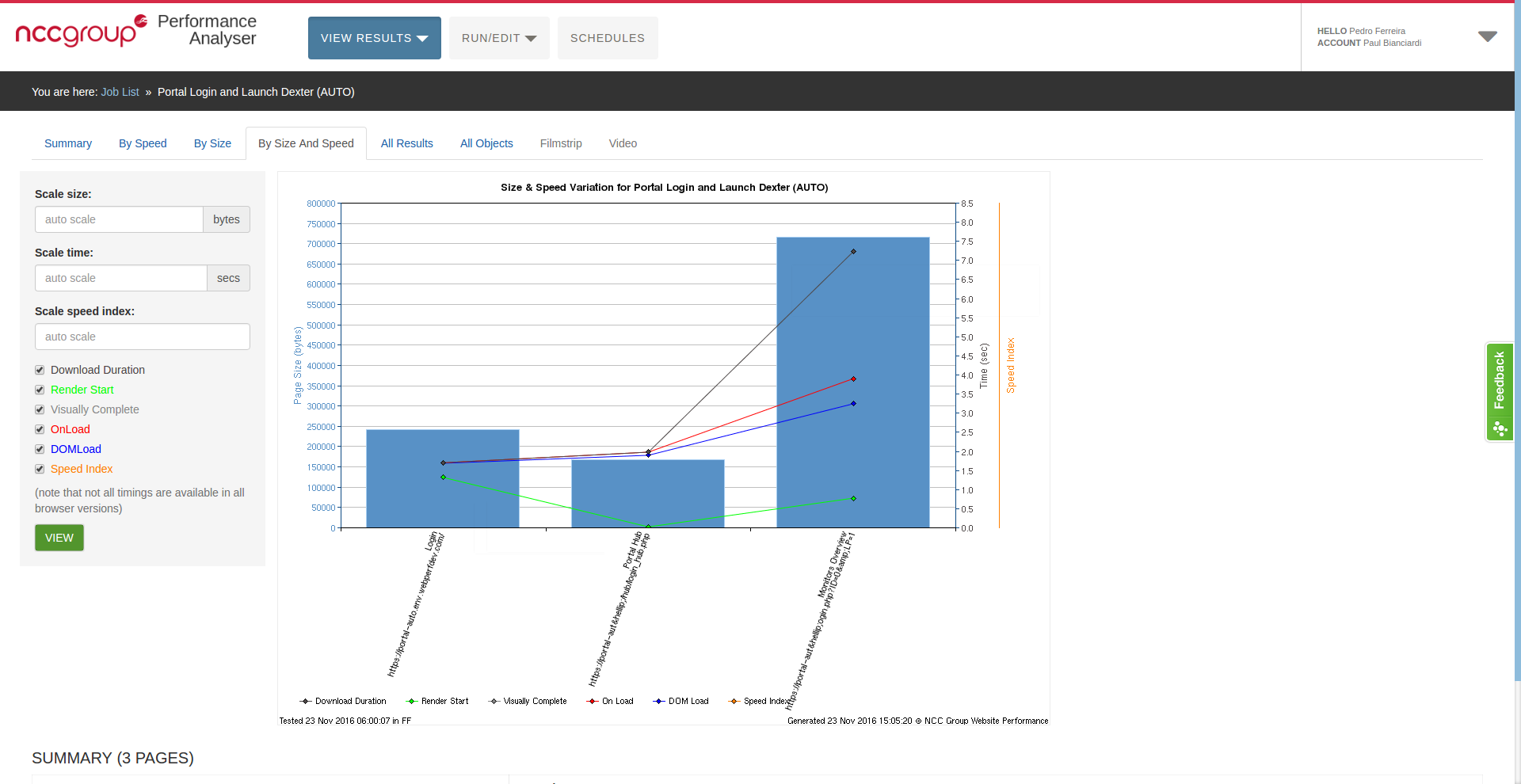The height and width of the screenshot is (784, 1521).
Task: Expand the user account menu arrow
Action: [1487, 36]
